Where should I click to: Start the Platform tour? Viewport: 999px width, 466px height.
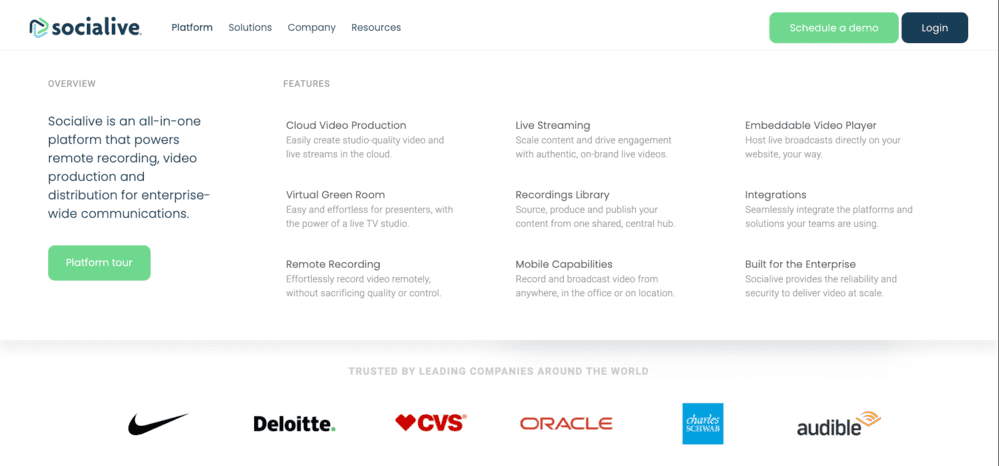click(99, 263)
